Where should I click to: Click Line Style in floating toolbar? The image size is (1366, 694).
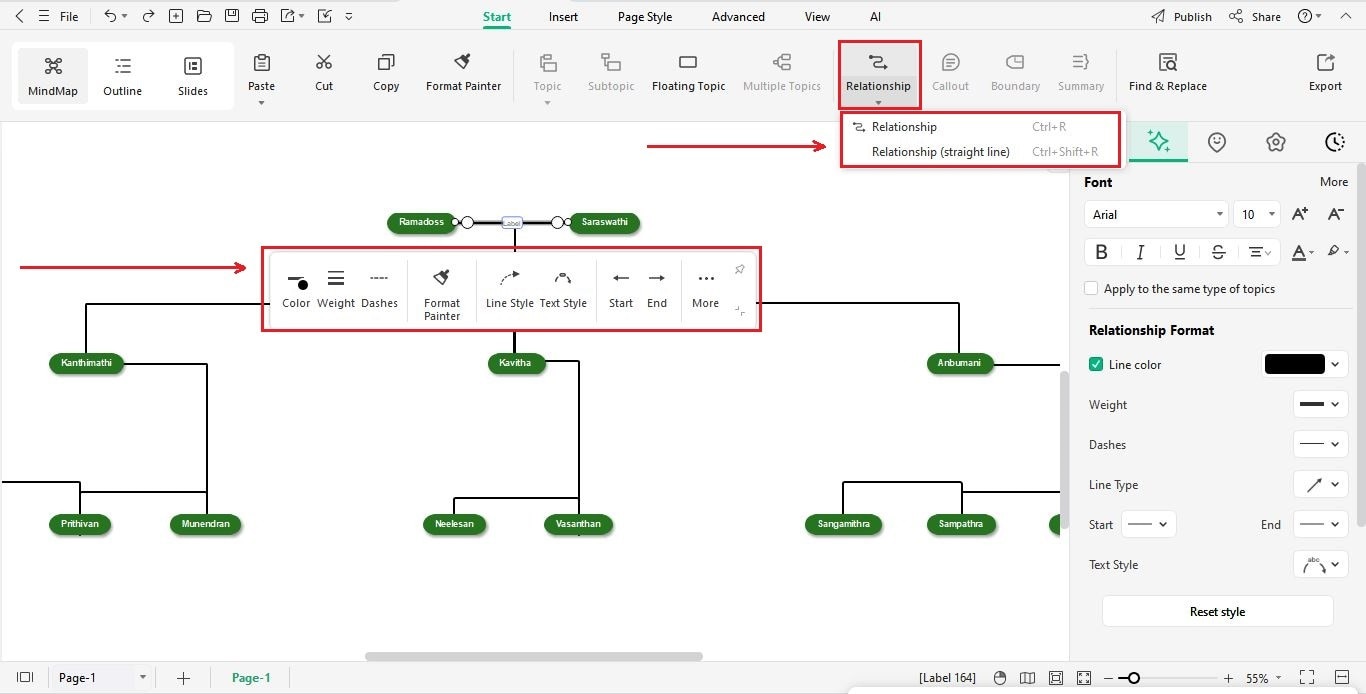click(x=509, y=289)
